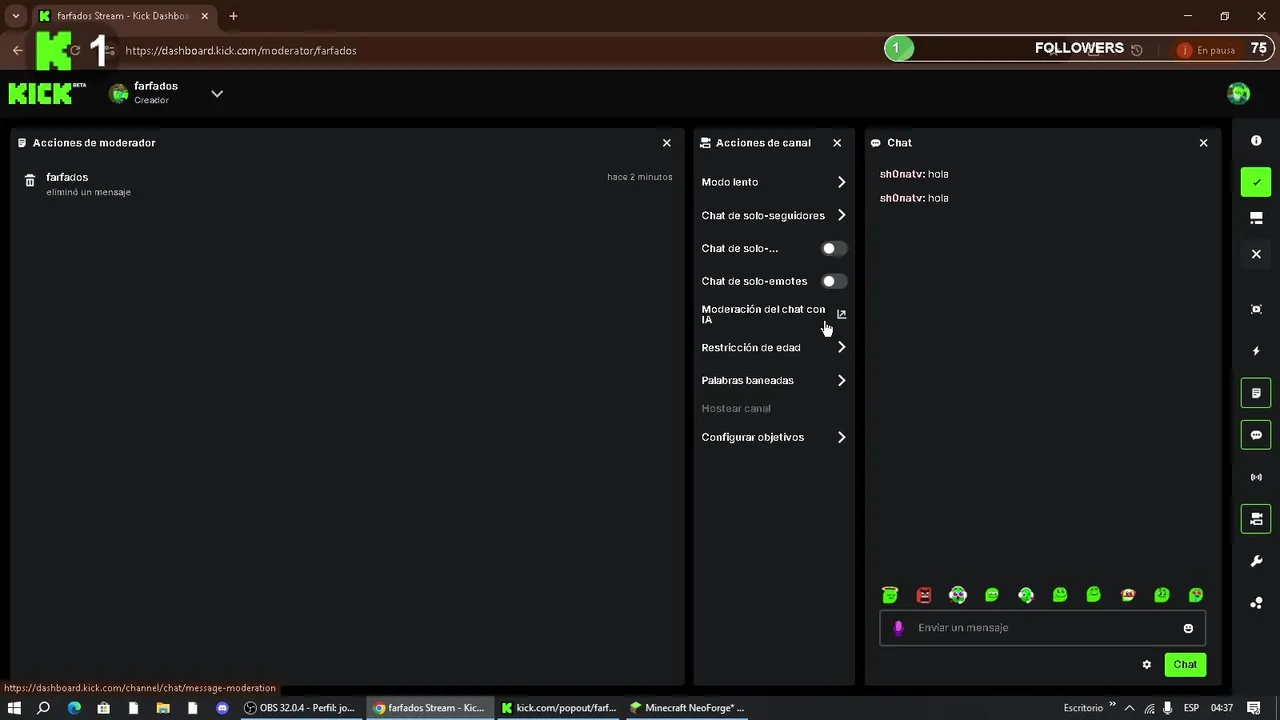This screenshot has height=720, width=1280.
Task: Click the X icon in right sidebar
Action: click(1256, 254)
